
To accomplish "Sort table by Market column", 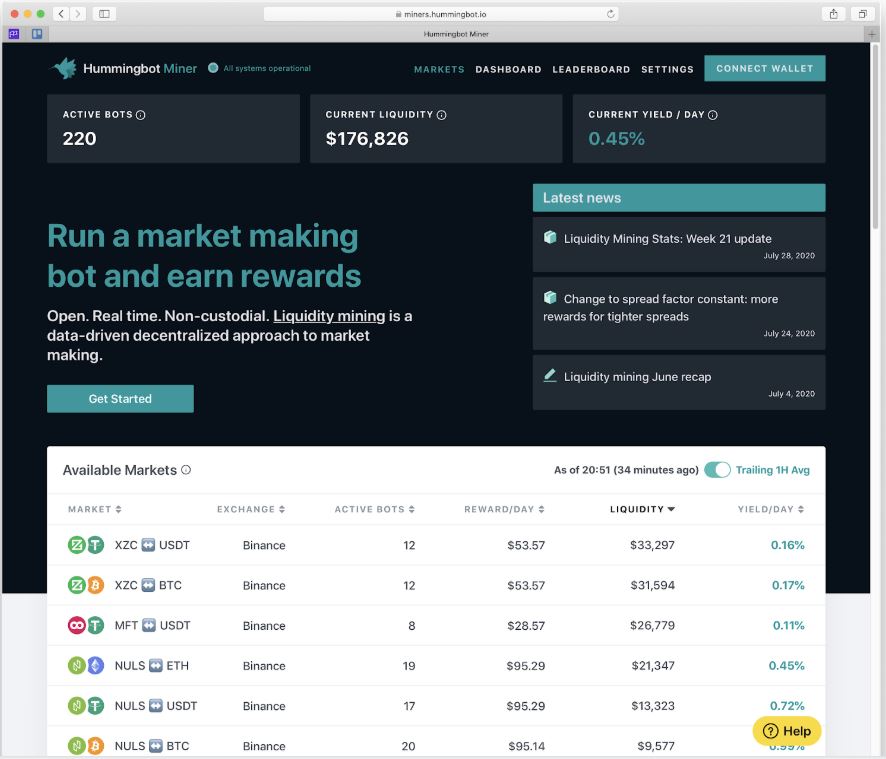I will click(95, 510).
